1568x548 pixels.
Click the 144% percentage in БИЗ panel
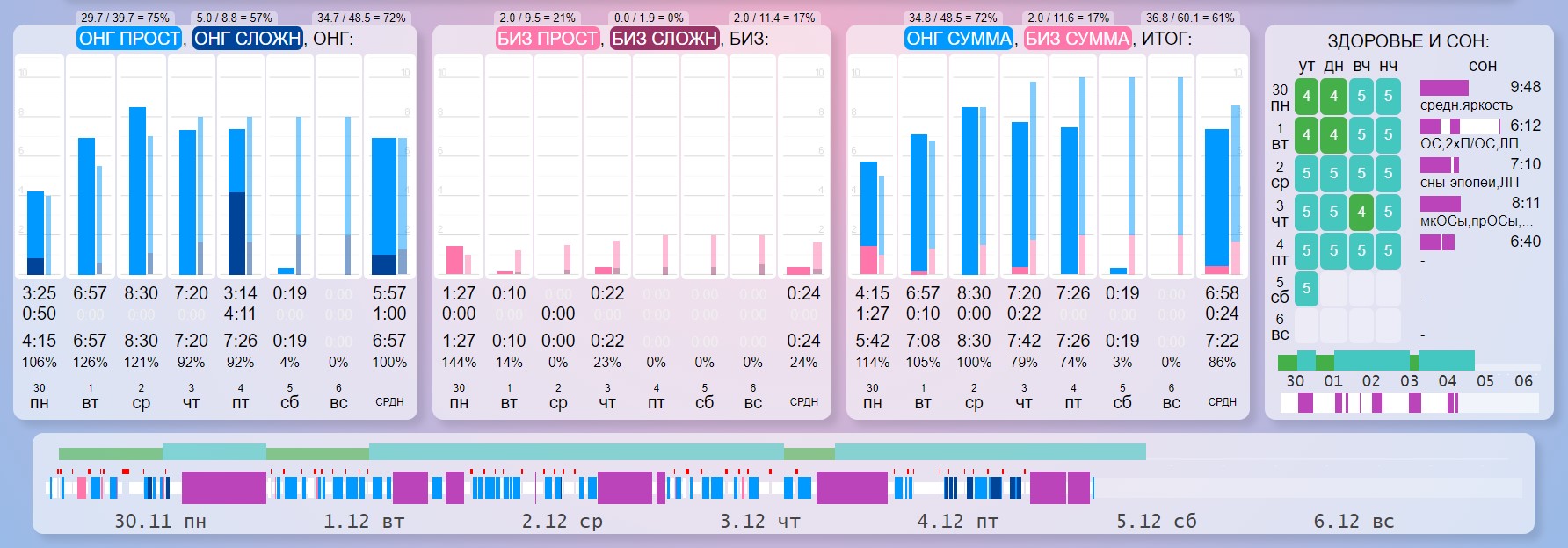459,362
